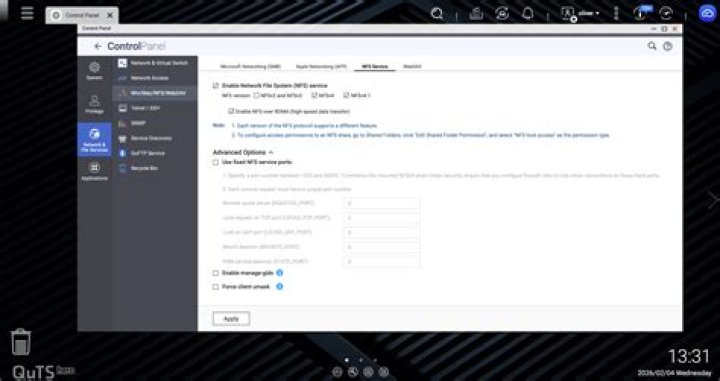This screenshot has height=381, width=720.
Task: Switch to the WebDAV tab
Action: (x=412, y=67)
